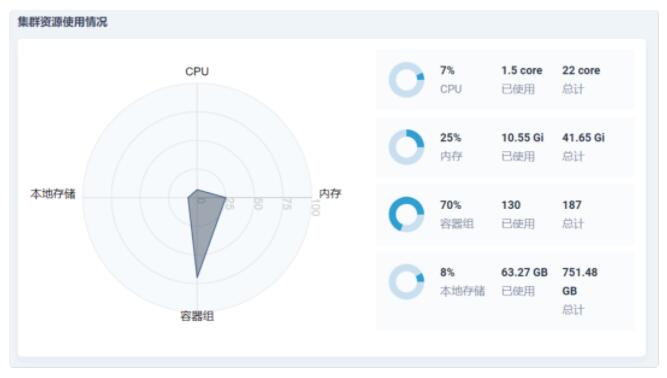This screenshot has width=667, height=378.
Task: Click the 7% CPU percentage value
Action: (x=447, y=70)
